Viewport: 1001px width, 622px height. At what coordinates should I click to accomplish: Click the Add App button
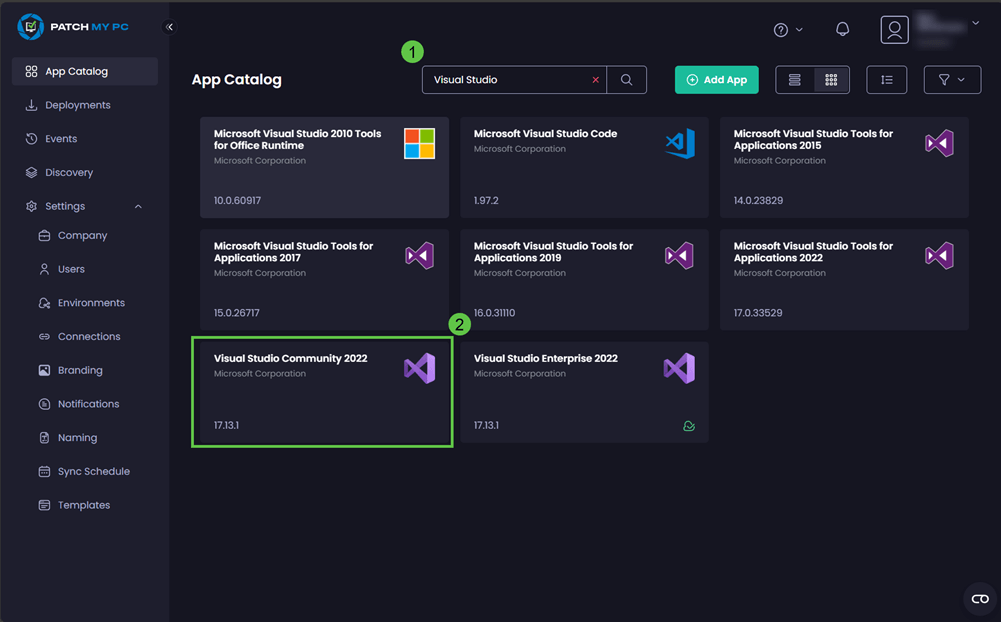coord(717,80)
